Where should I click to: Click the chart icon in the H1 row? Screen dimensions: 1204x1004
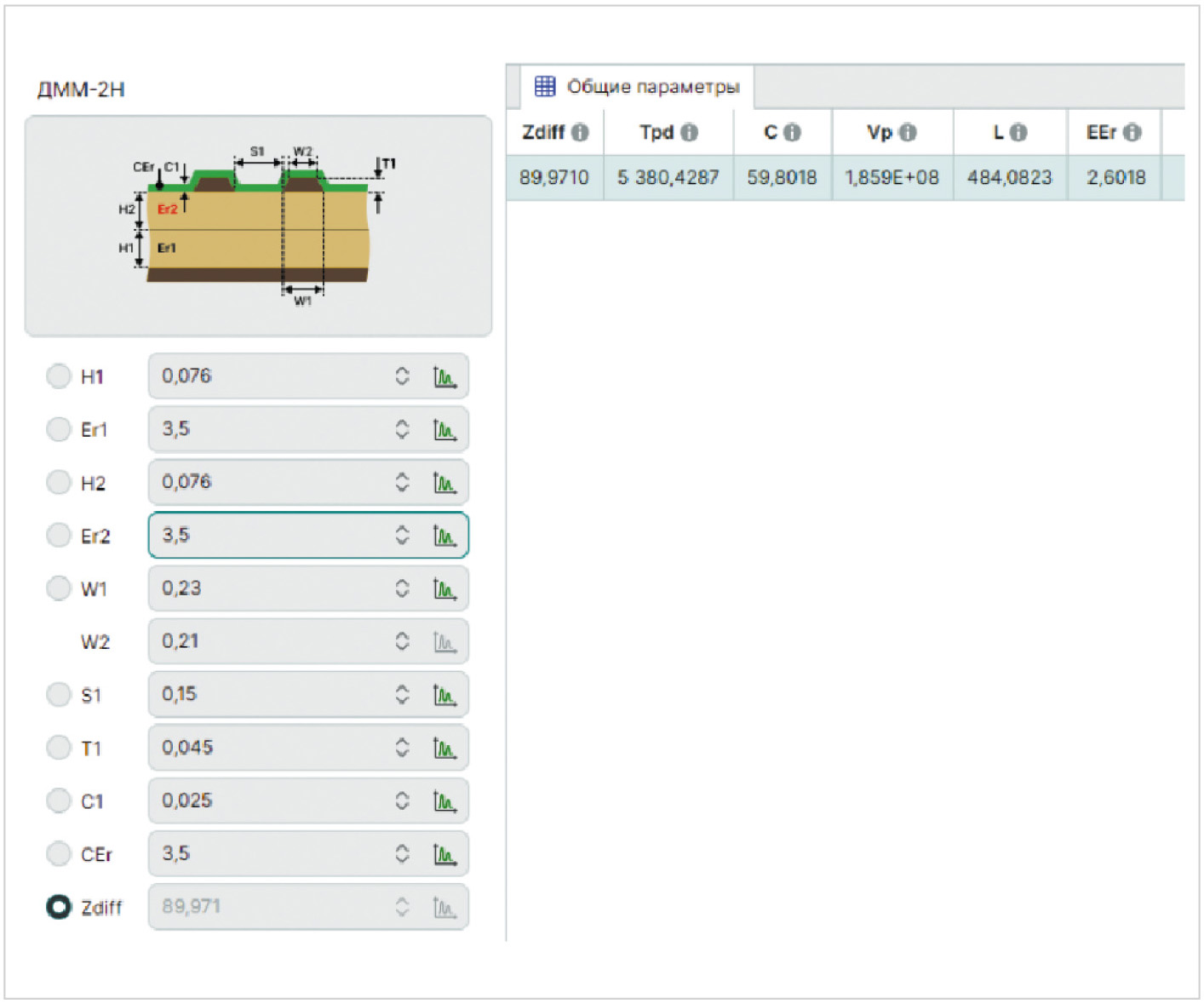pyautogui.click(x=444, y=376)
